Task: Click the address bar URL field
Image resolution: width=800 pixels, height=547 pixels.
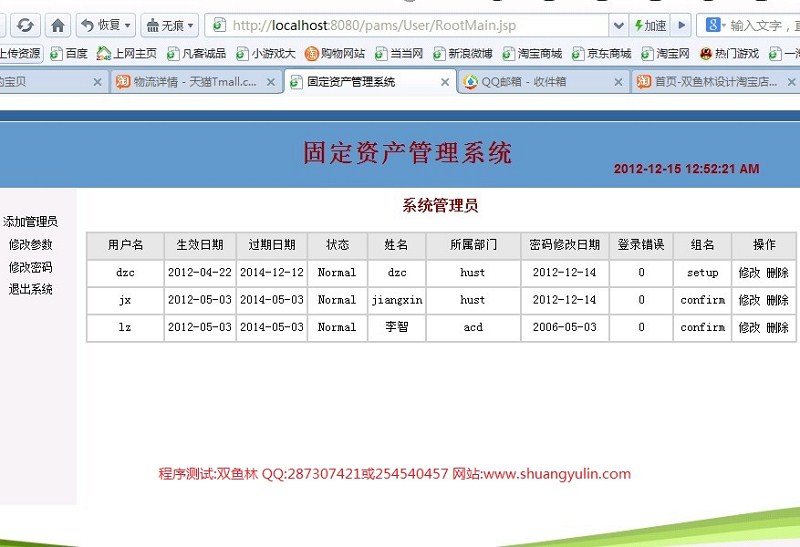Action: [x=406, y=25]
